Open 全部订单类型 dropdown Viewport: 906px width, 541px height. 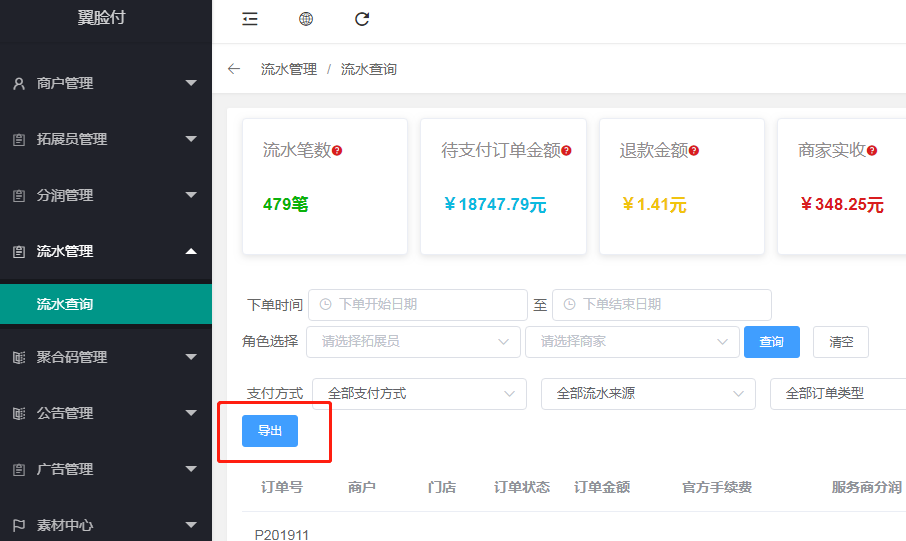click(838, 394)
